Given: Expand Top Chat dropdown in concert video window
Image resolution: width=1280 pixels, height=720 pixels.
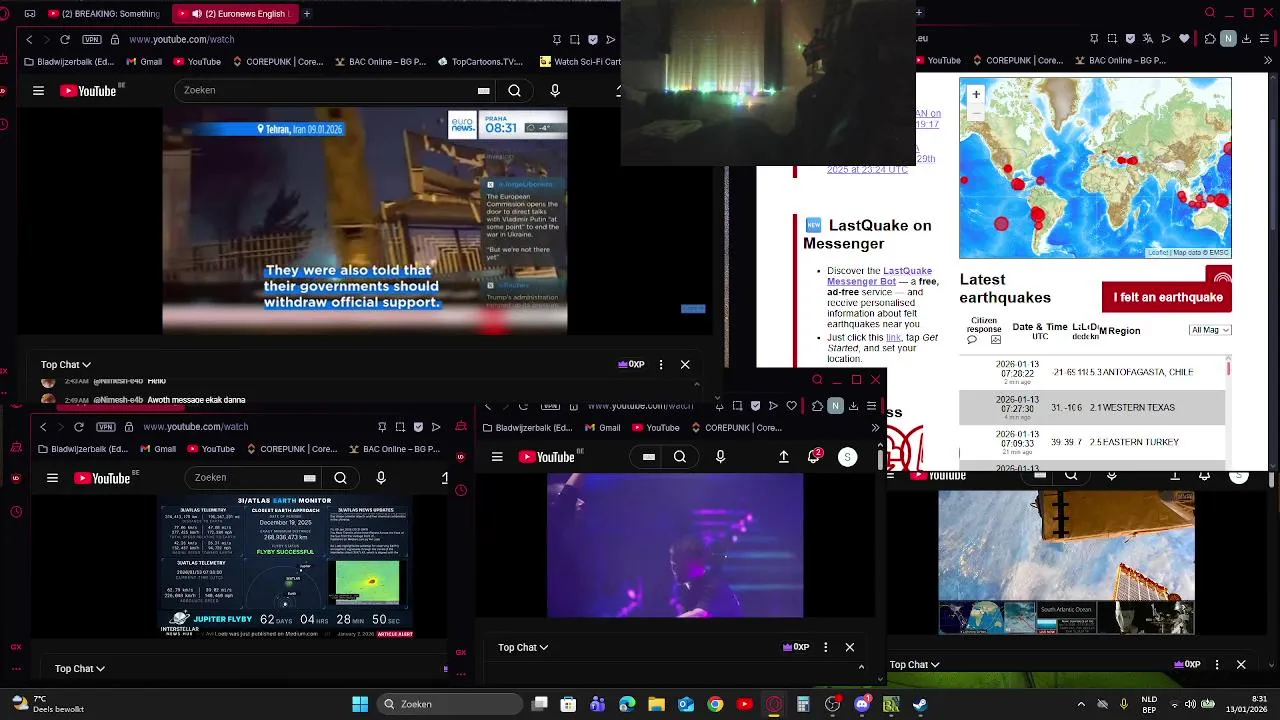Looking at the screenshot, I should 524,648.
